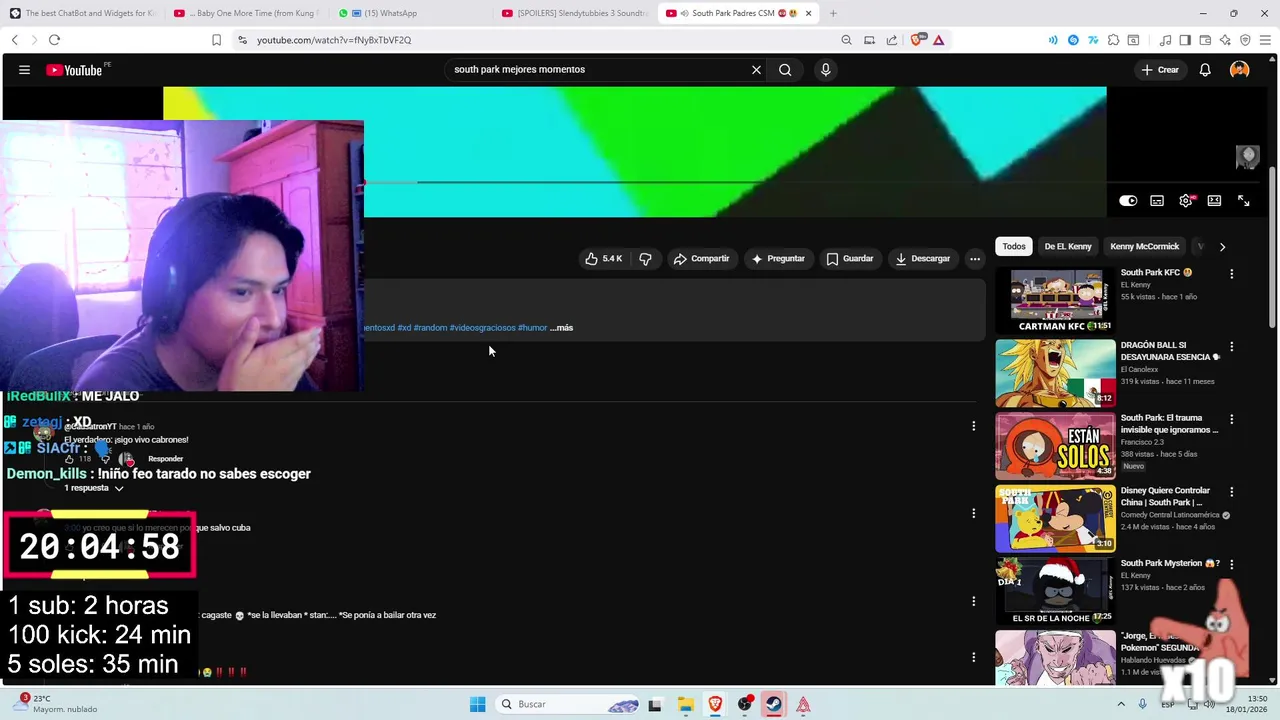Click the page vertical scrollbar
Viewport: 1280px width, 720px height.
click(x=1272, y=248)
